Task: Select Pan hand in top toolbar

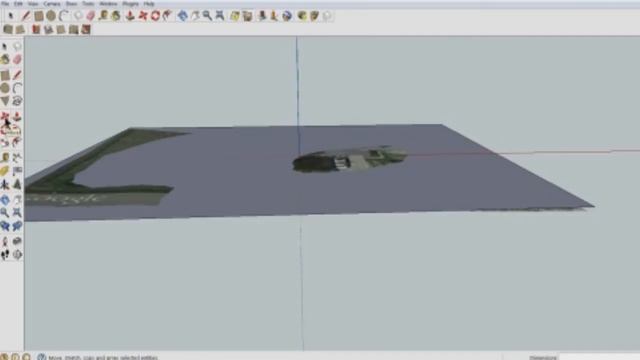Action: (x=195, y=16)
